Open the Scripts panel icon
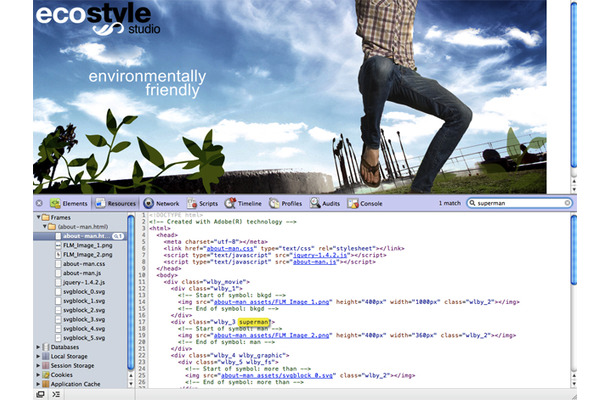 [x=192, y=203]
